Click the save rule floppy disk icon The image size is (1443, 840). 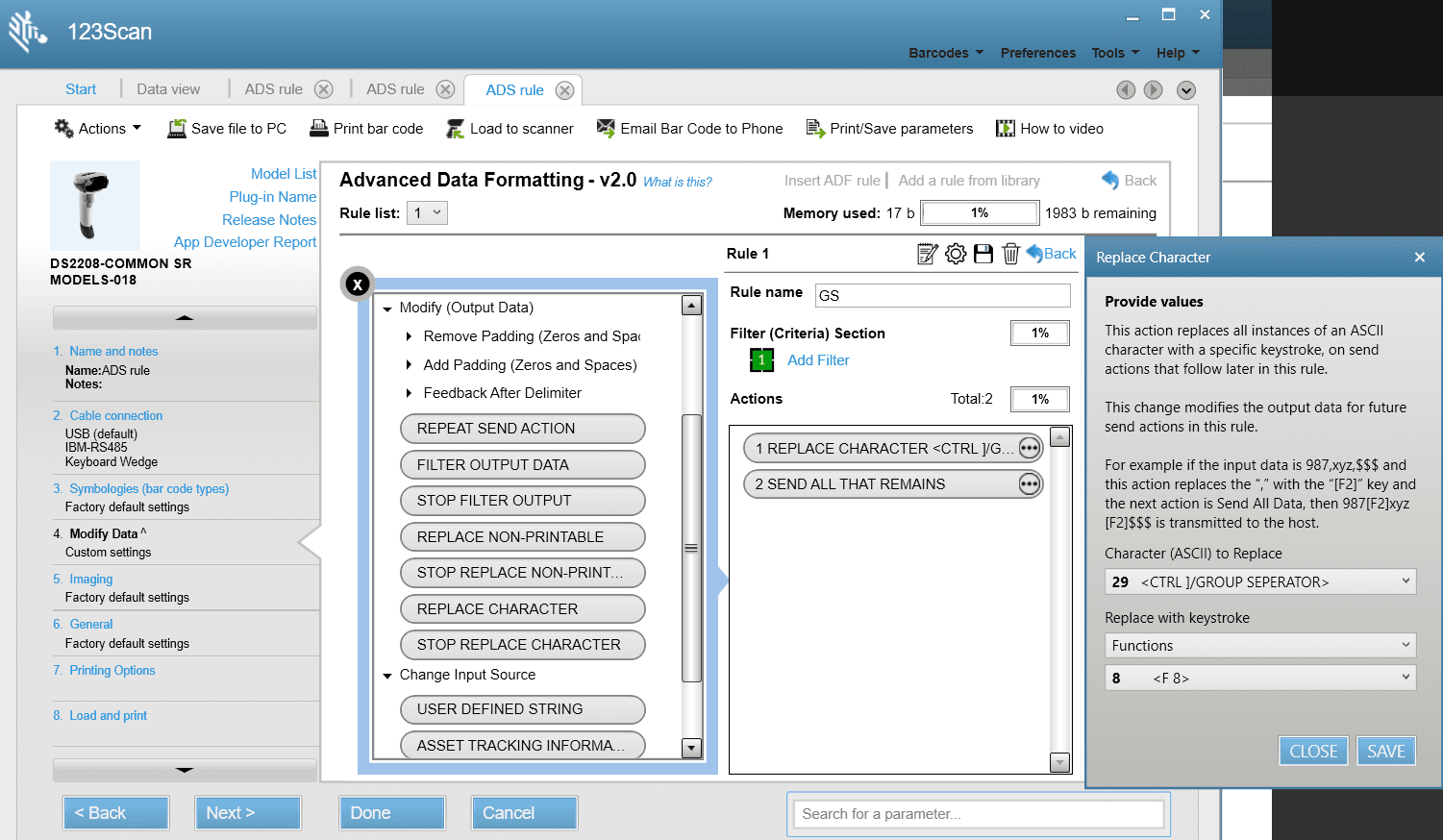pyautogui.click(x=983, y=254)
